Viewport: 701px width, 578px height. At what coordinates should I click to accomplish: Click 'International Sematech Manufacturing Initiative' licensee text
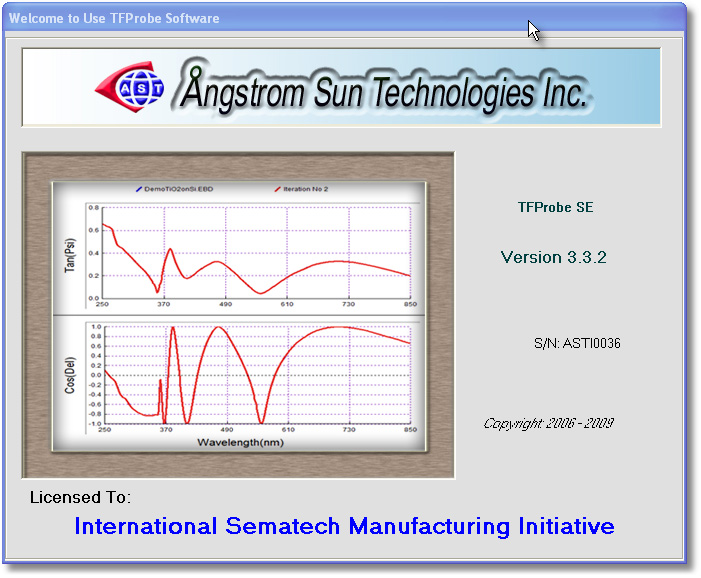pos(344,526)
